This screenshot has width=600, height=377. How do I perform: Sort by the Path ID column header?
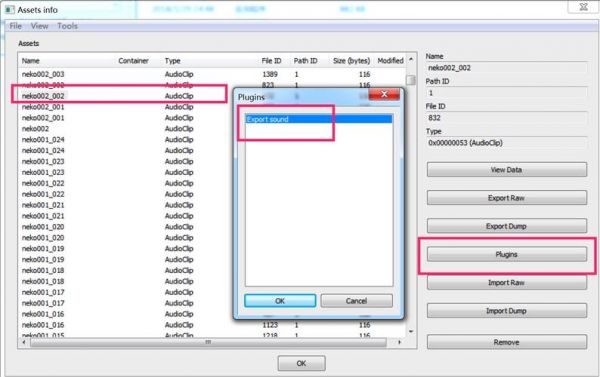tap(305, 61)
